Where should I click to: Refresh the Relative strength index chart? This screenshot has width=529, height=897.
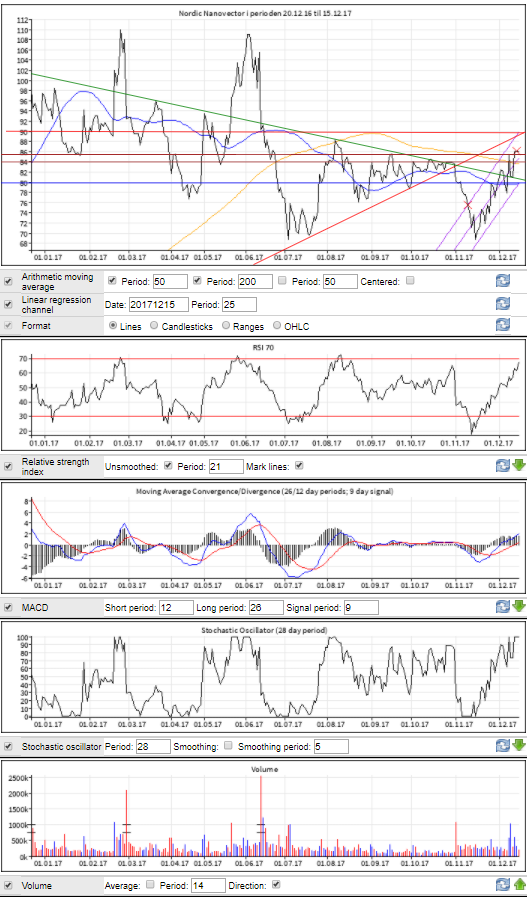(x=502, y=465)
